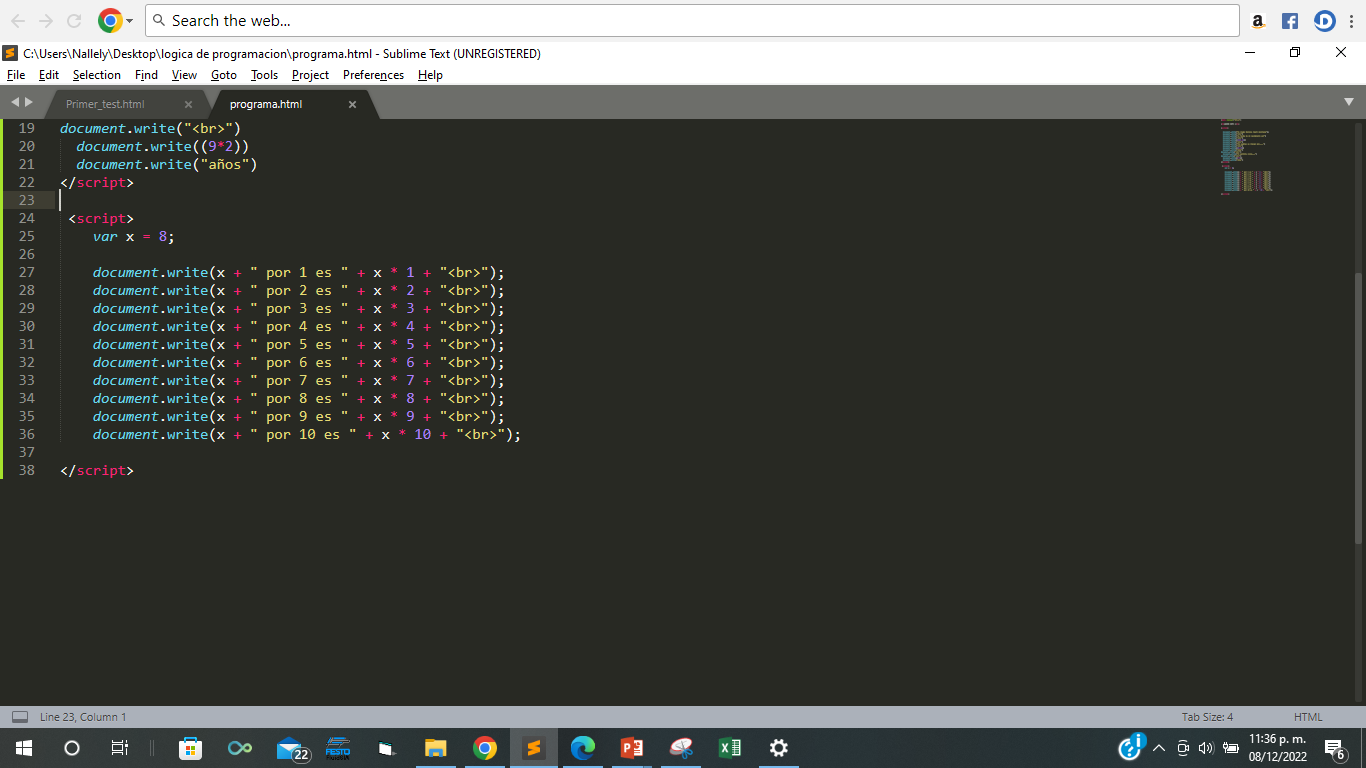Open Microsoft Store from the taskbar
Viewport: 1366px width, 768px height.
(x=190, y=748)
